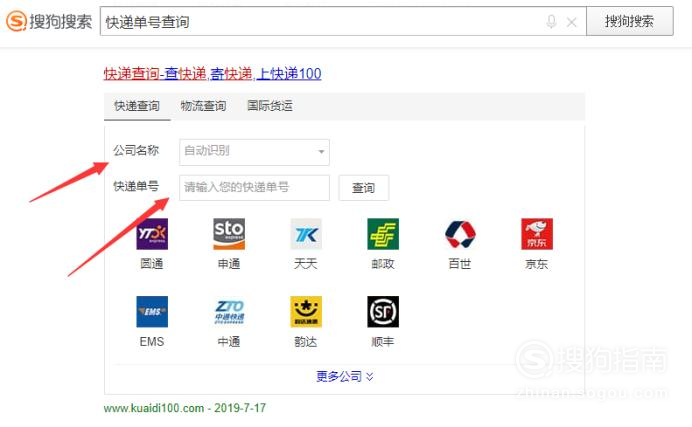Viewport: 692px width, 427px height.
Task: Click the EMS text label
Action: 152,342
